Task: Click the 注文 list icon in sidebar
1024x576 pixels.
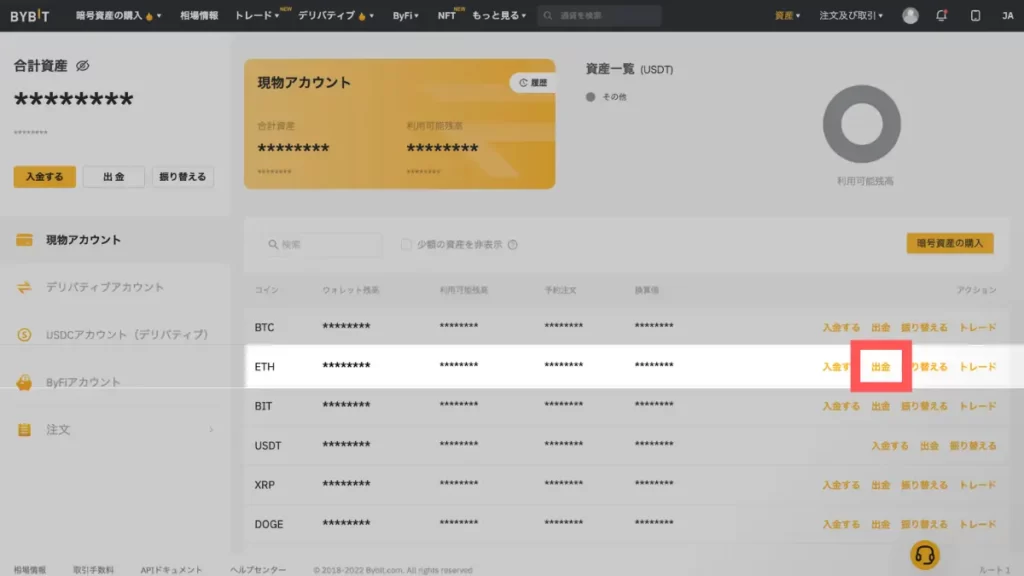Action: tap(24, 430)
